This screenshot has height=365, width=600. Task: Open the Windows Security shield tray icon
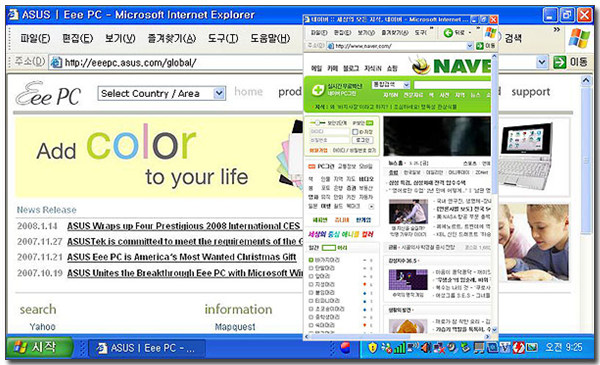[x=372, y=347]
